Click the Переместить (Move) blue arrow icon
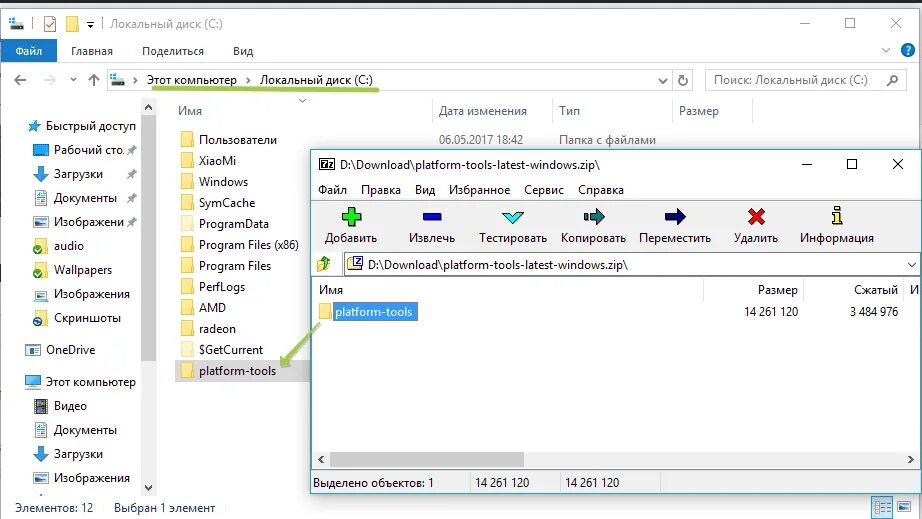The image size is (922, 519). (674, 217)
